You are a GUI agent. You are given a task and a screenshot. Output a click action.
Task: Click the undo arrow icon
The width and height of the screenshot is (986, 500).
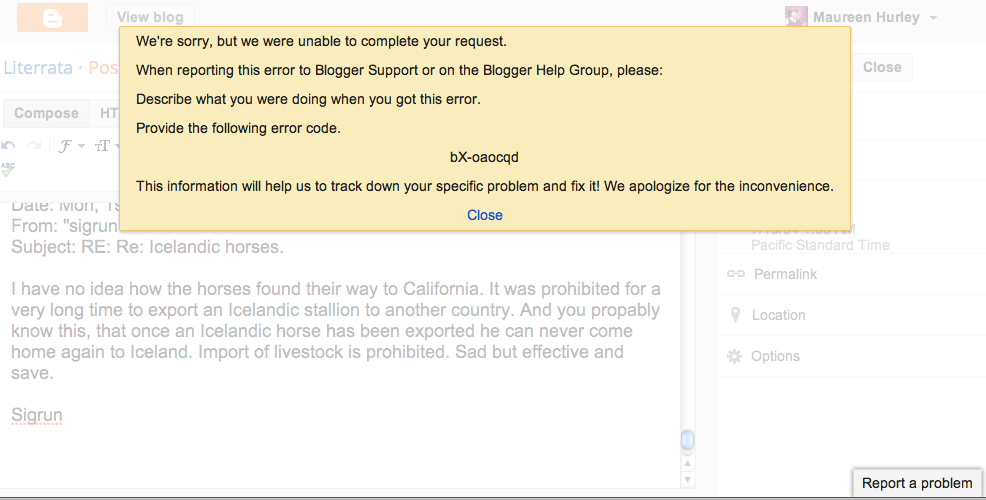coord(8,146)
